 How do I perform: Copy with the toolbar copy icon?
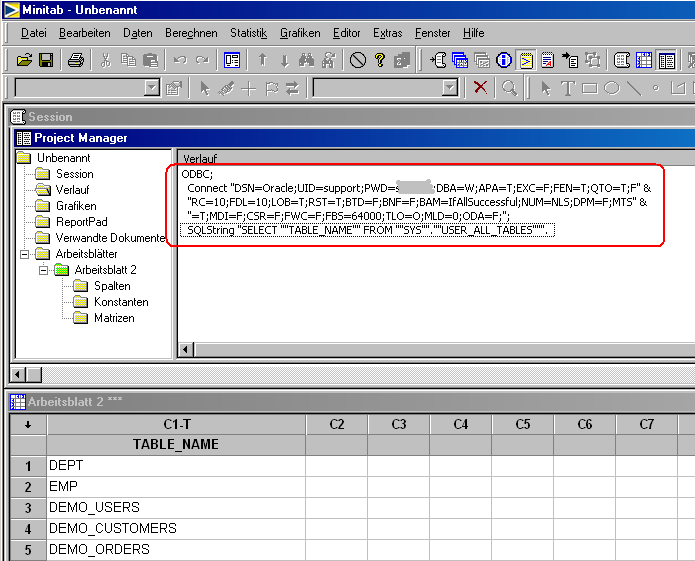pos(129,60)
